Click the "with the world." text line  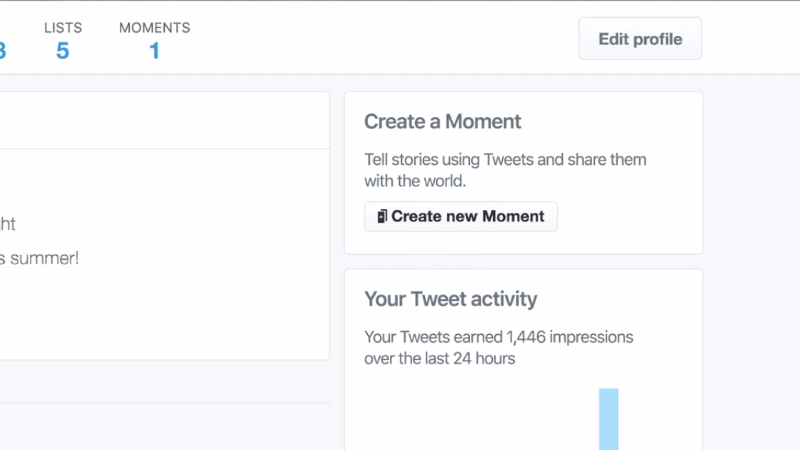pos(415,182)
